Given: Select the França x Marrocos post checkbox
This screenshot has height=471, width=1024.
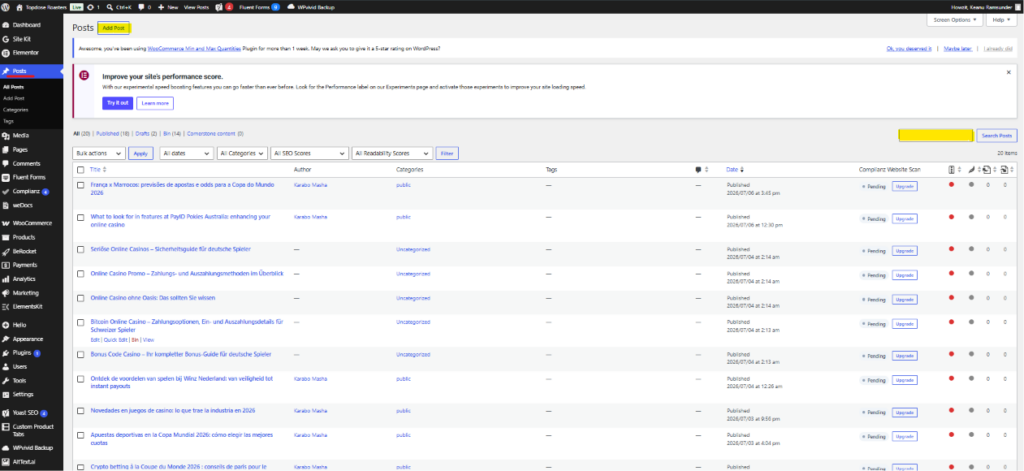Looking at the screenshot, I should [80, 186].
